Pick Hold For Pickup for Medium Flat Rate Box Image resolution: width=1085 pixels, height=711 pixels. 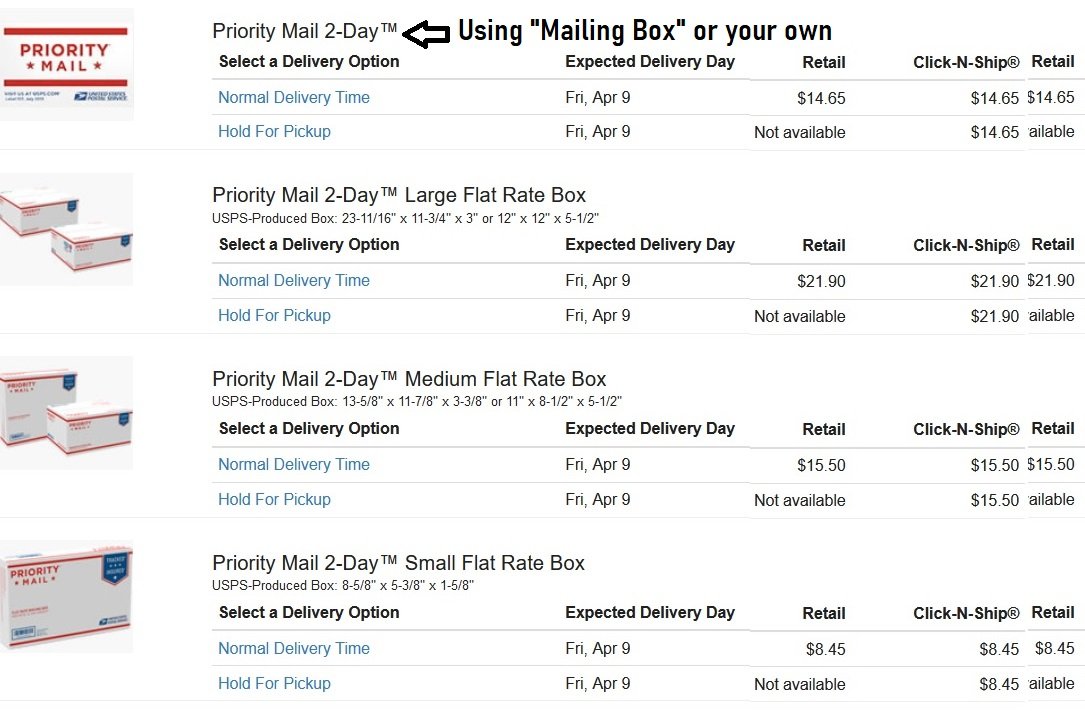click(274, 499)
